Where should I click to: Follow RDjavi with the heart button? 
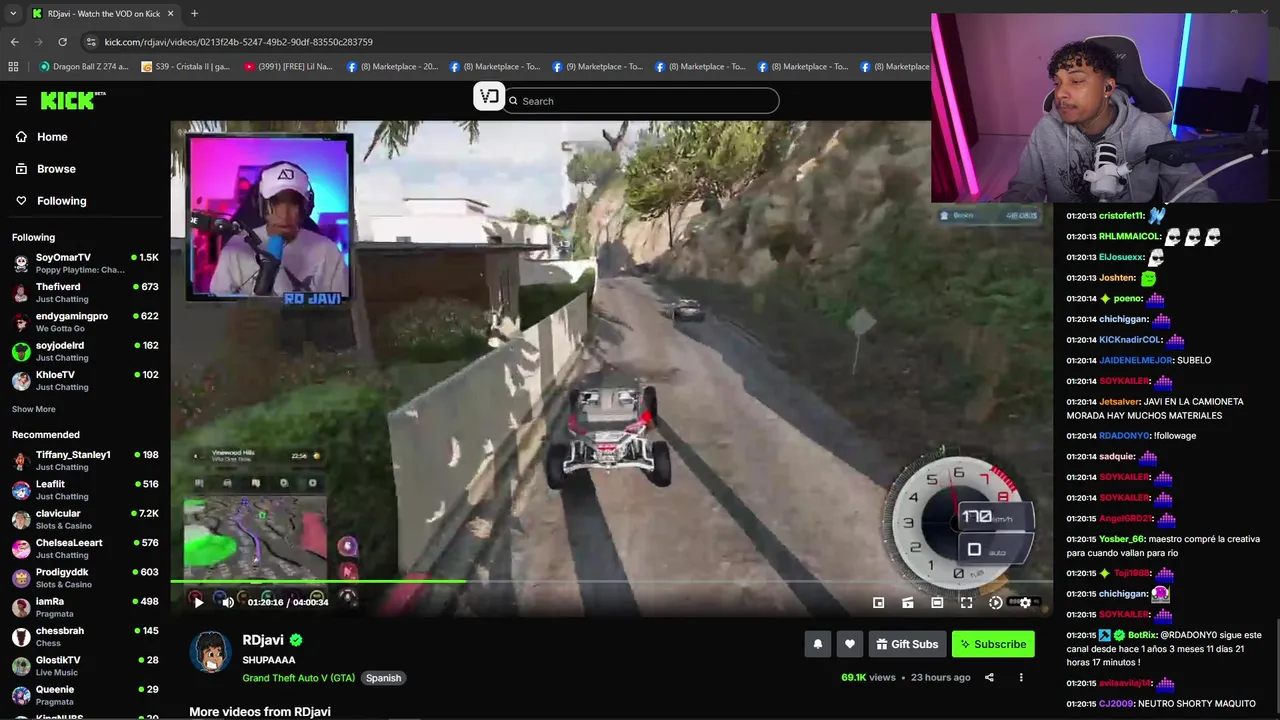click(x=849, y=644)
